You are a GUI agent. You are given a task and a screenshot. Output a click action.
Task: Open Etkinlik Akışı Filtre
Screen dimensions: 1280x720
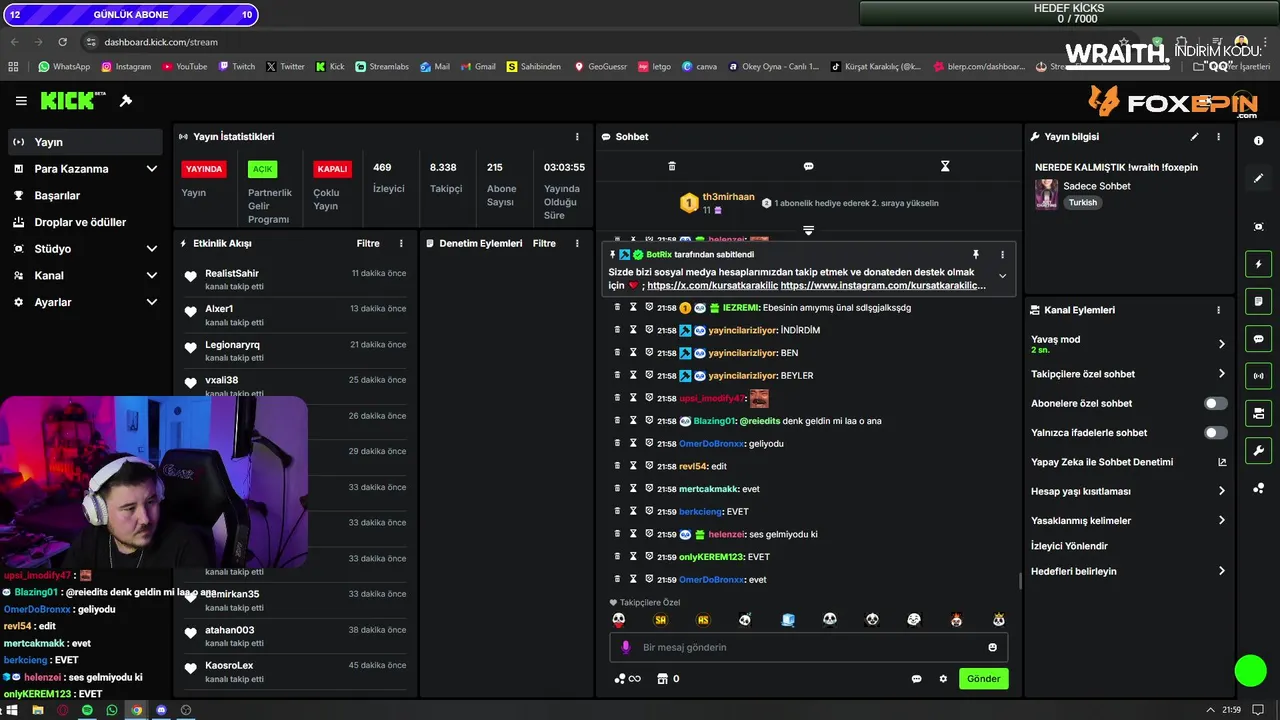(368, 243)
